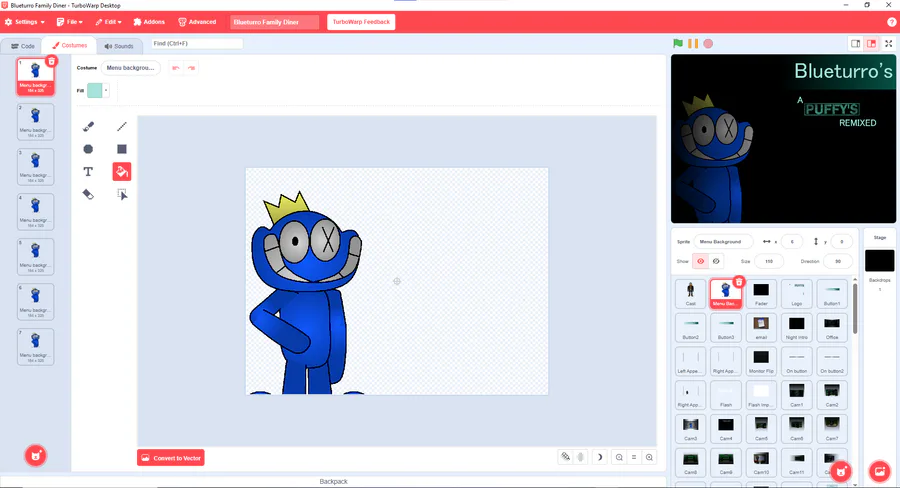Select the Circle tool
The width and height of the screenshot is (900, 488).
click(88, 149)
